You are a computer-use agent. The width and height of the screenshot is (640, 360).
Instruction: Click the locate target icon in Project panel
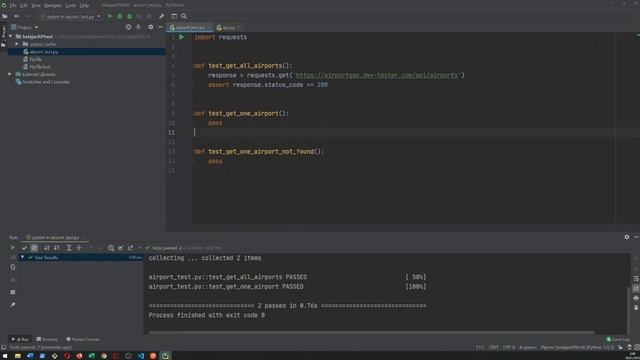129,27
